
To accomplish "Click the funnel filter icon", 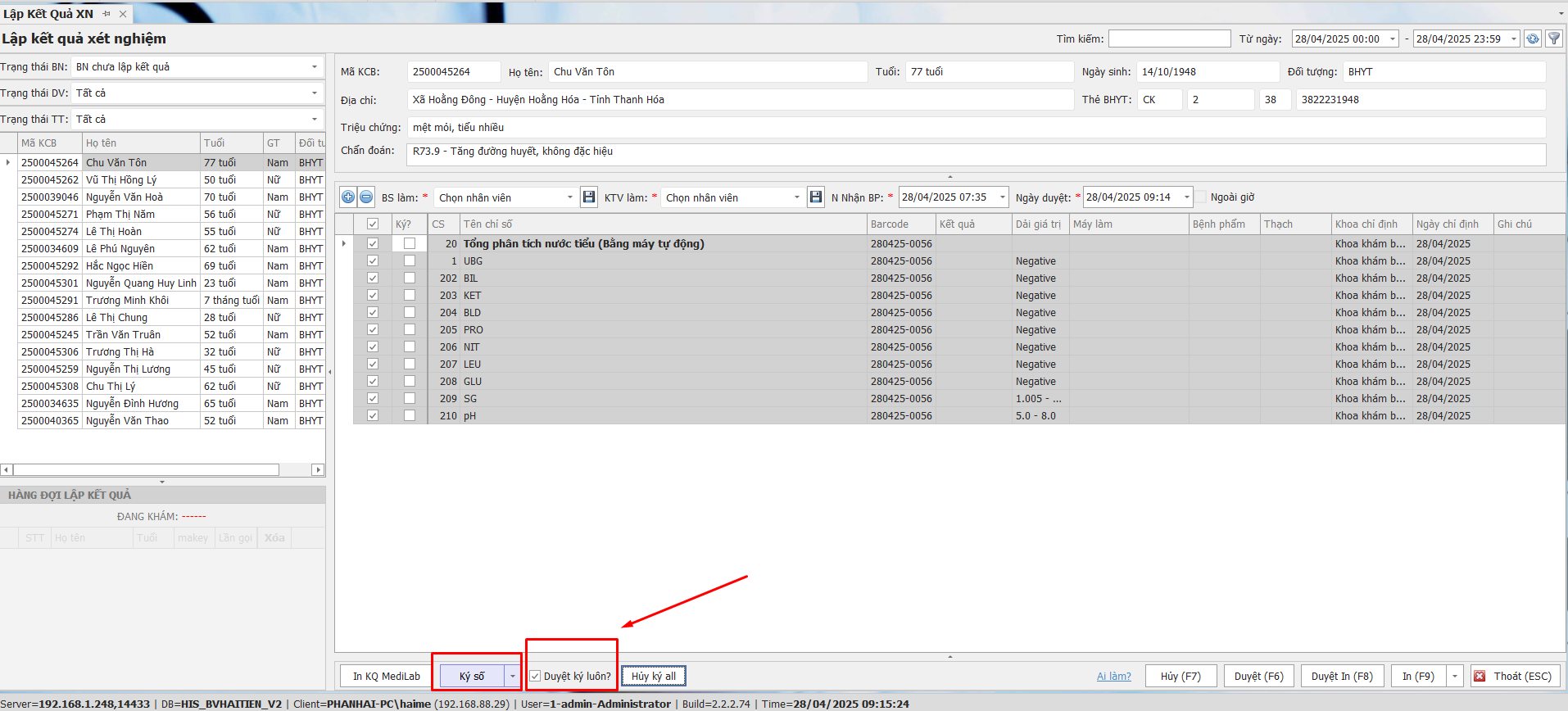I will pos(1554,38).
